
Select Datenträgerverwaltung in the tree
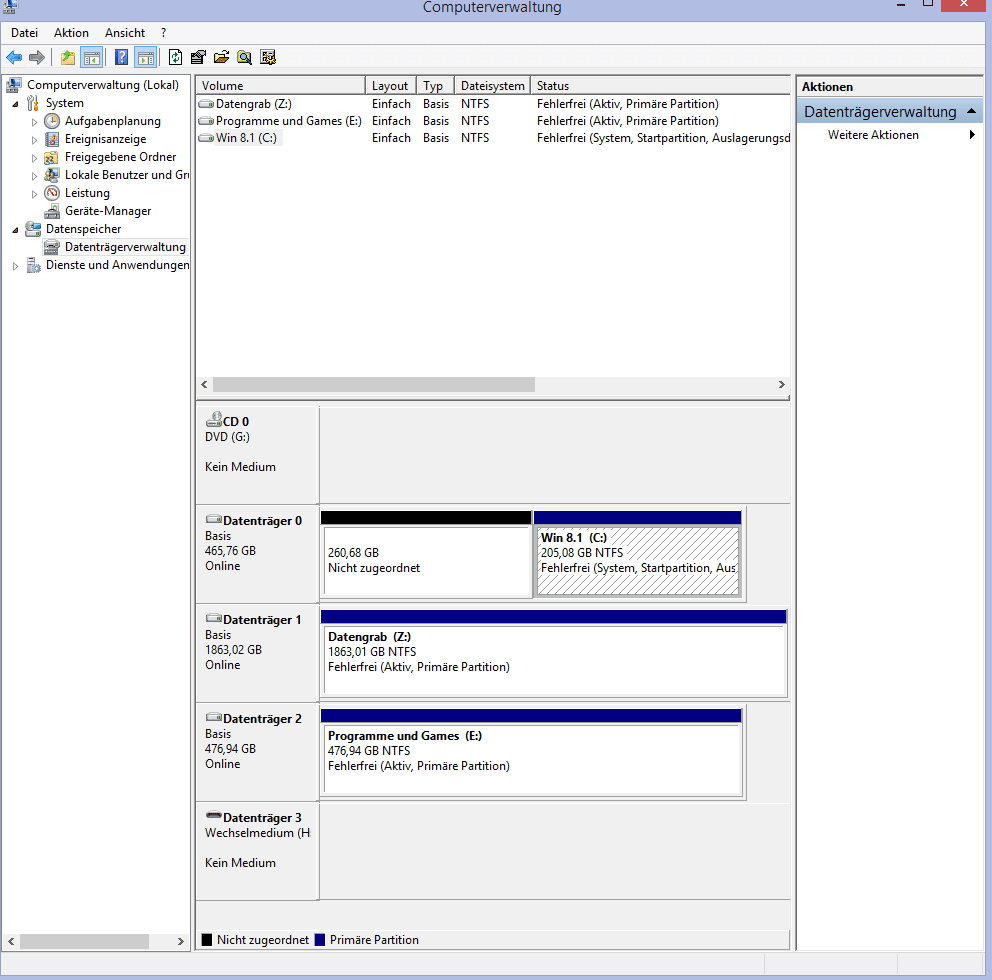coord(125,247)
